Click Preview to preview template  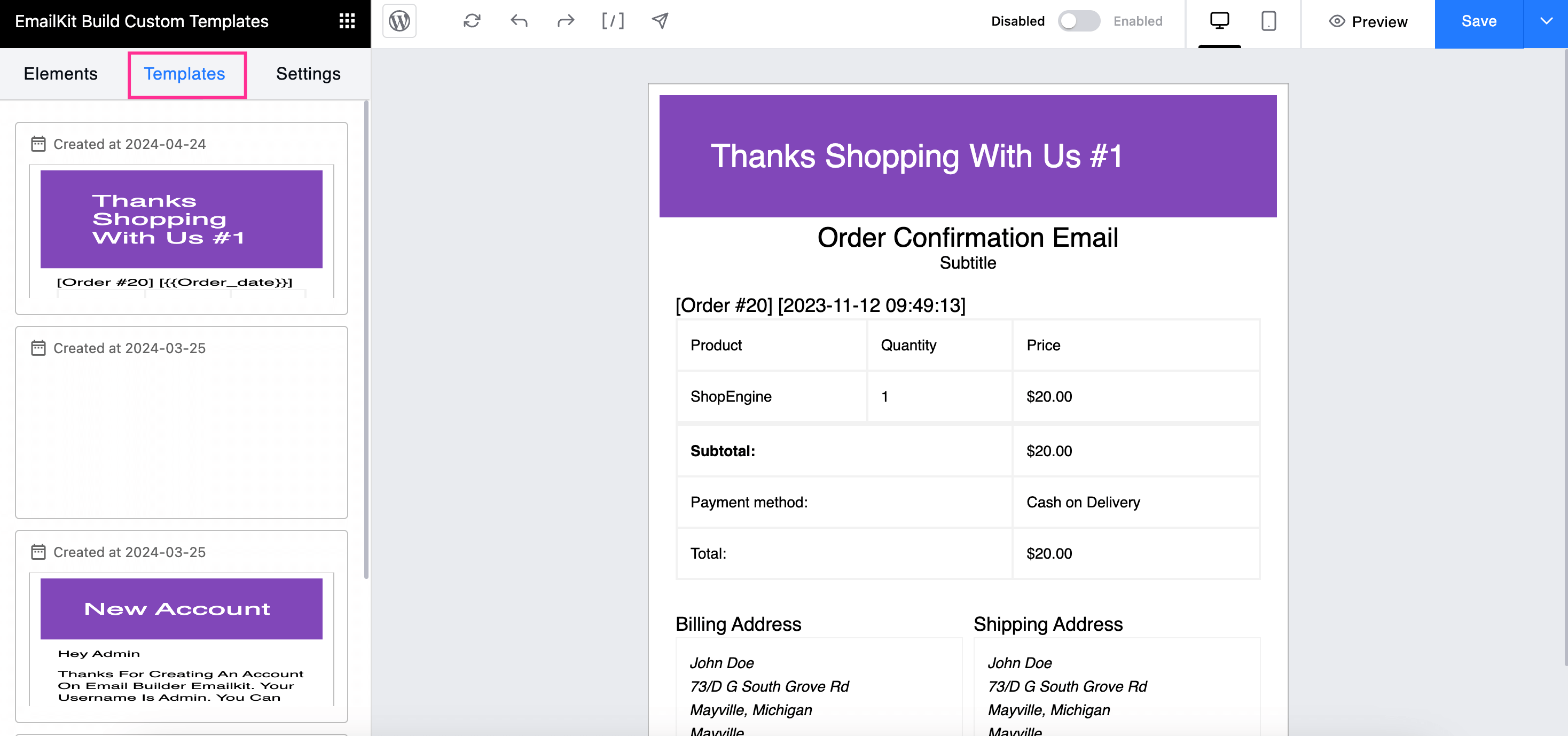tap(1369, 20)
